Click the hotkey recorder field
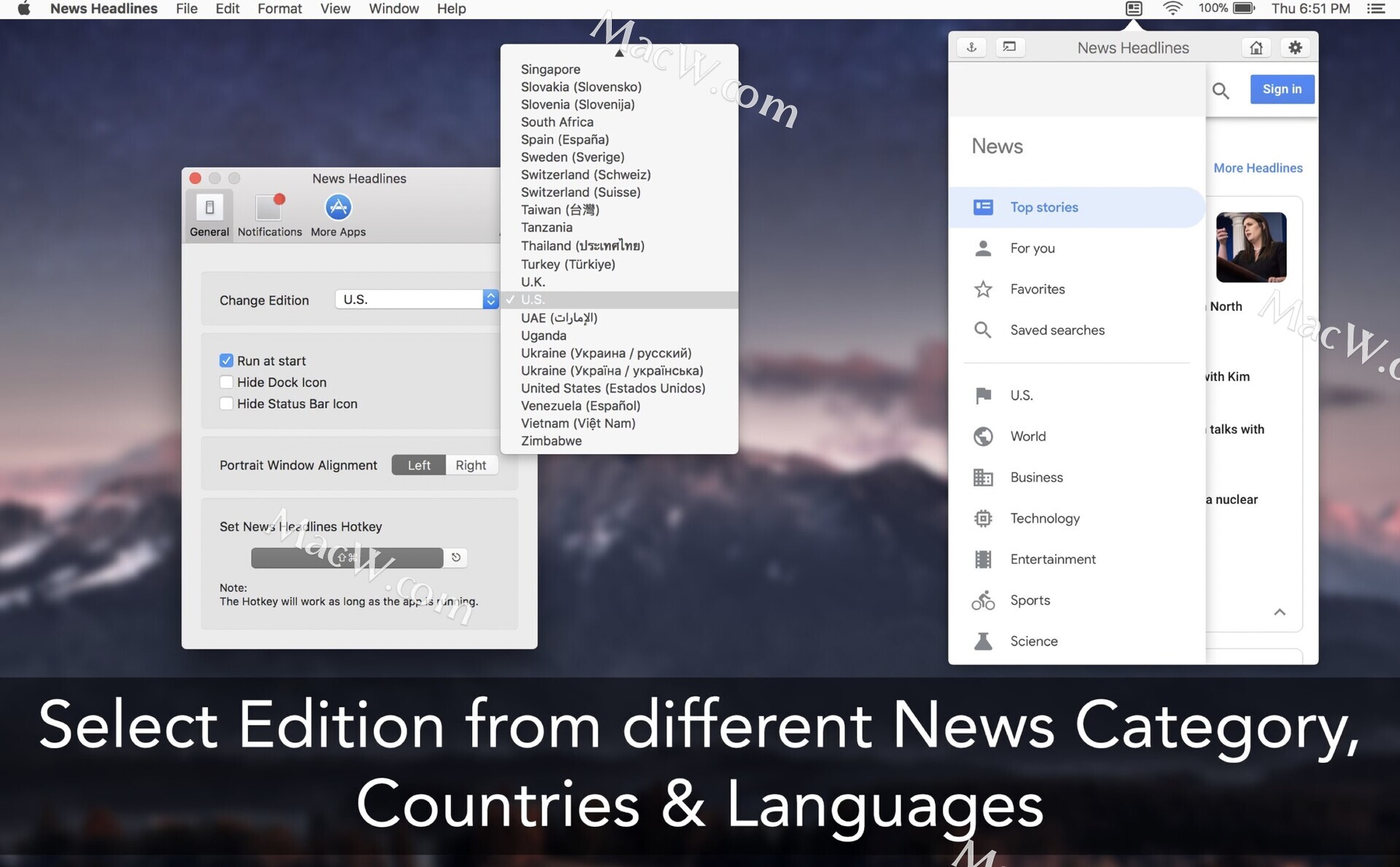Screen dimensions: 1400x867 pyautogui.click(x=347, y=557)
